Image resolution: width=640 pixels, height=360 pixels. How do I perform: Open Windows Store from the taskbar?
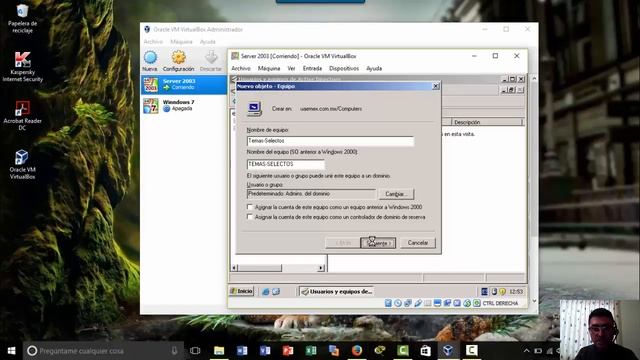point(425,351)
